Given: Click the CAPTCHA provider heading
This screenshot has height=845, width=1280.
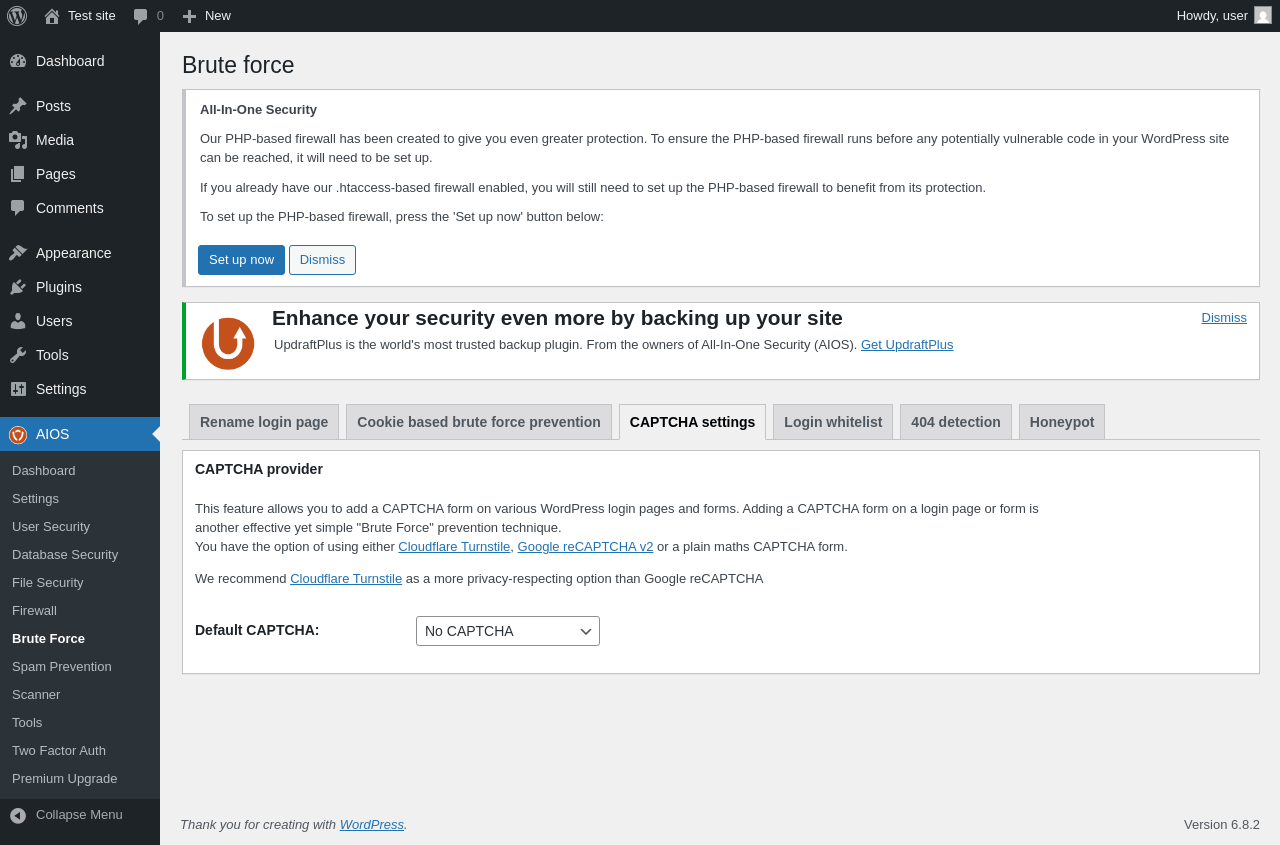Looking at the screenshot, I should pos(259,469).
